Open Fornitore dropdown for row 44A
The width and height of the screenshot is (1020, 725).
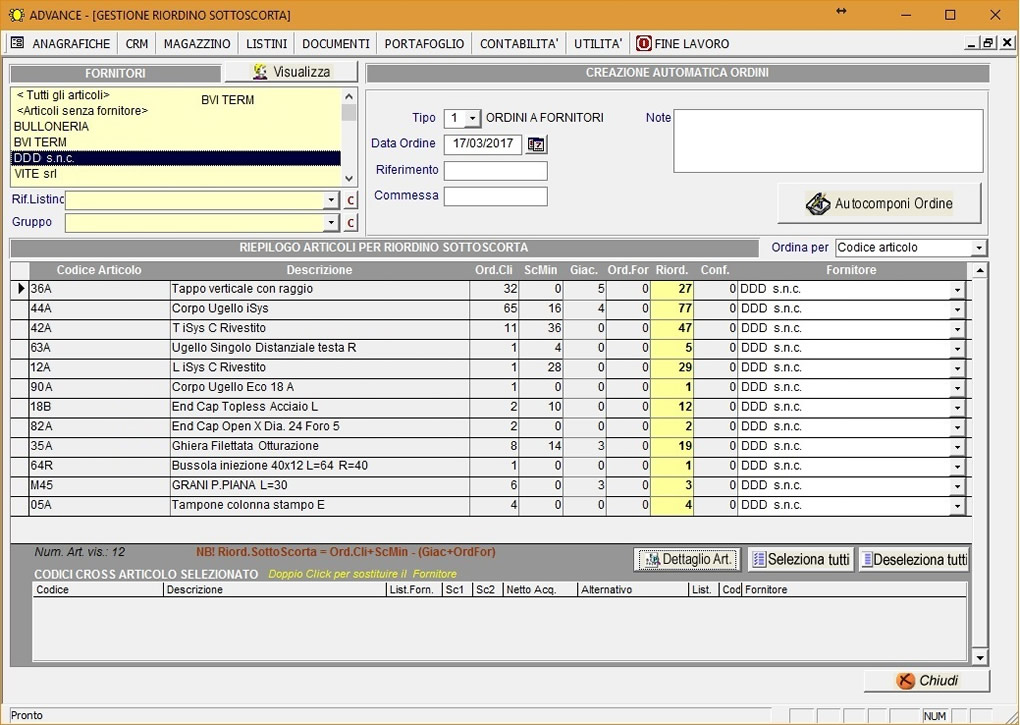point(957,310)
